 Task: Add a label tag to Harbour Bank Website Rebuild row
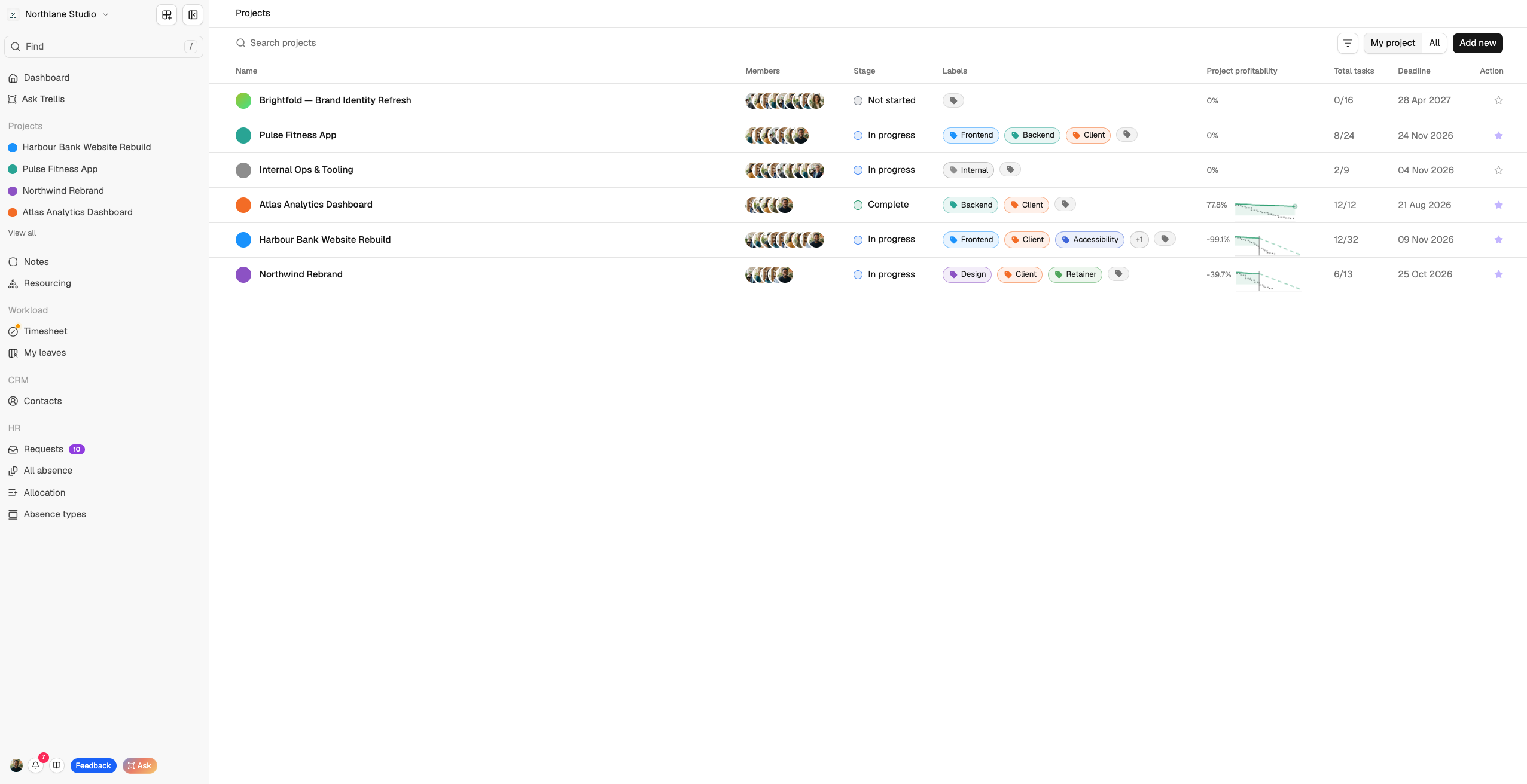tap(1165, 239)
